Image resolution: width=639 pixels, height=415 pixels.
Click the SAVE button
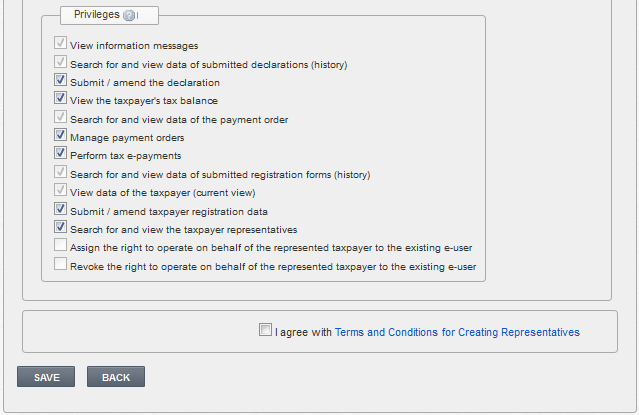[x=46, y=377]
